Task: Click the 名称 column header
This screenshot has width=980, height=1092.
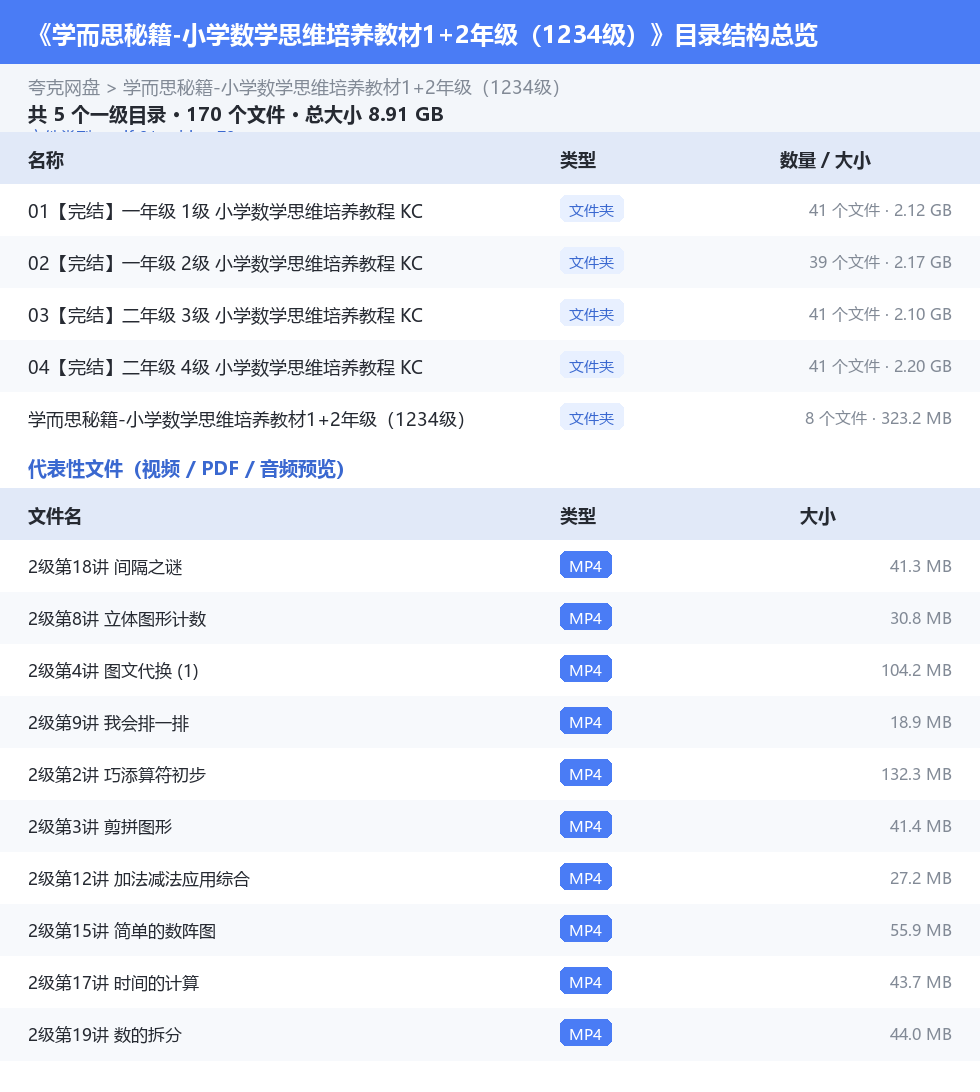Action: pyautogui.click(x=46, y=160)
